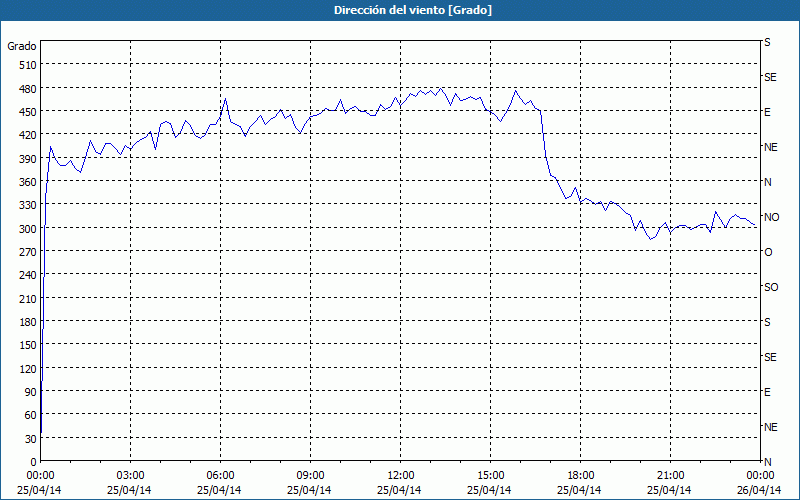This screenshot has width=800, height=500.
Task: Pick the 360 tick label
Action: click(28, 182)
